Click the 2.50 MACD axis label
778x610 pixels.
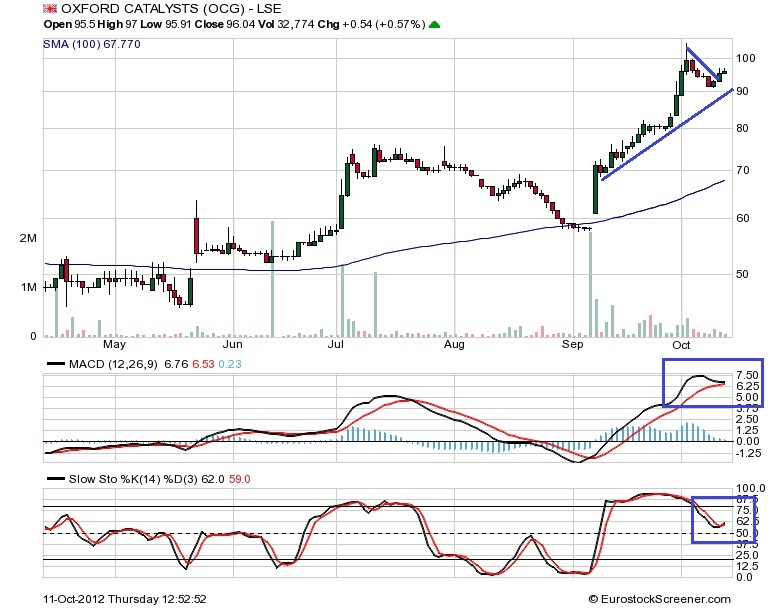tap(748, 419)
